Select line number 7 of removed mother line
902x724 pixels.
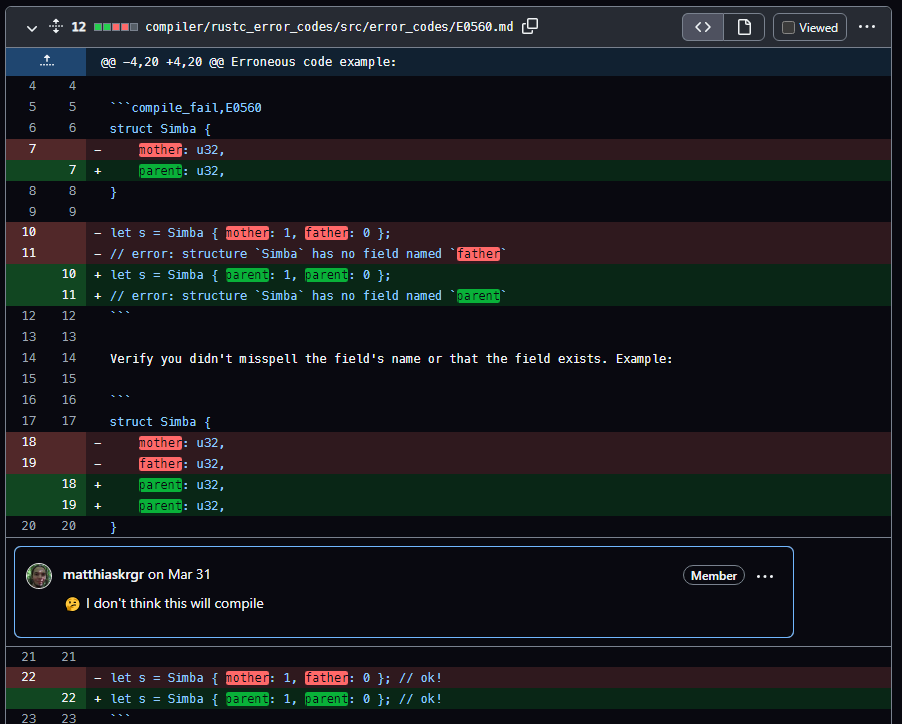[x=32, y=149]
